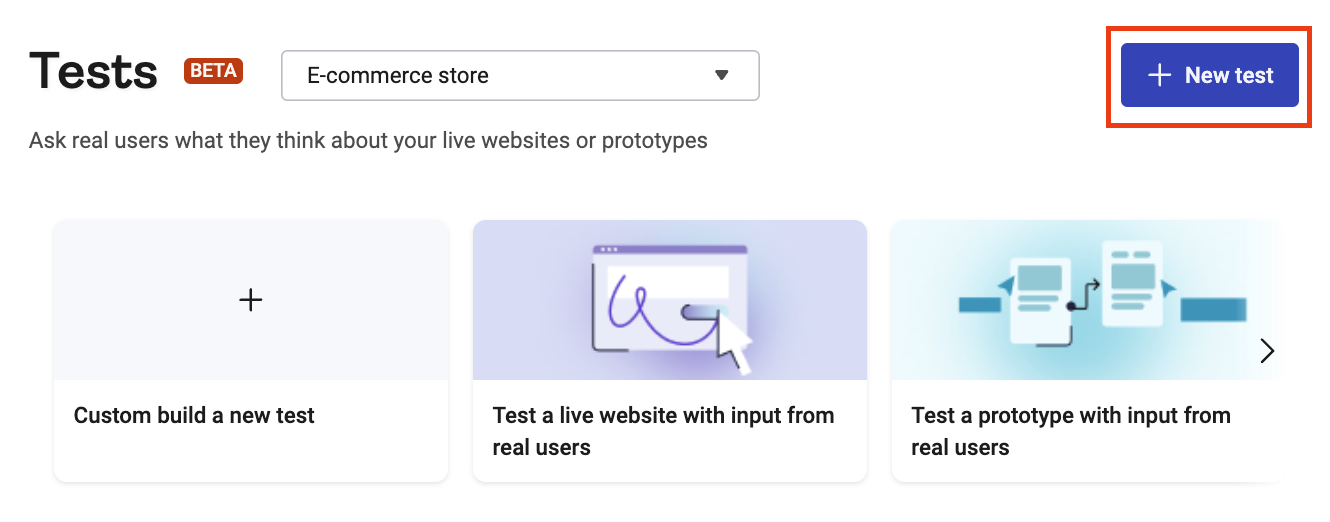Screen dimensions: 1330x522
Task: Click the BETA badge next to Tests
Action: (213, 71)
